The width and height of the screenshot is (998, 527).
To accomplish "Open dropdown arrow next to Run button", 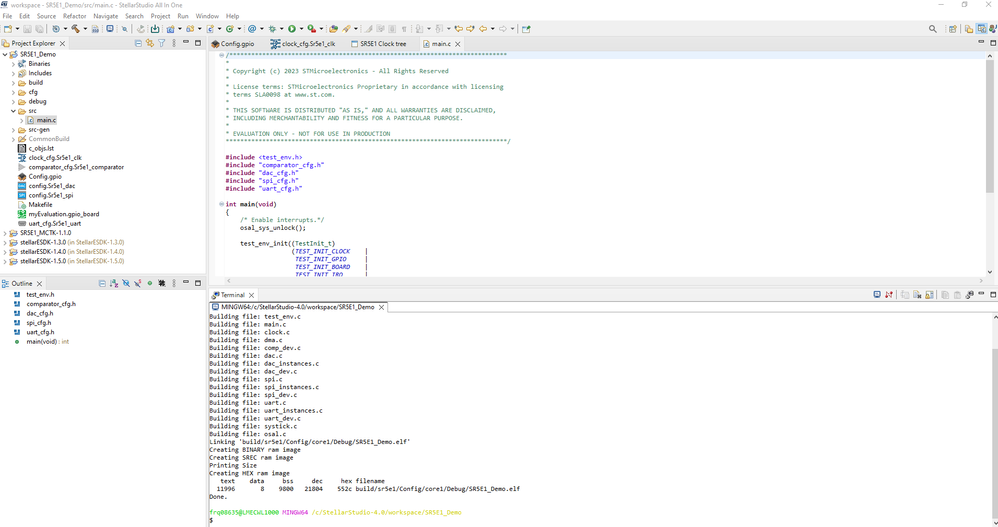I will 301,29.
